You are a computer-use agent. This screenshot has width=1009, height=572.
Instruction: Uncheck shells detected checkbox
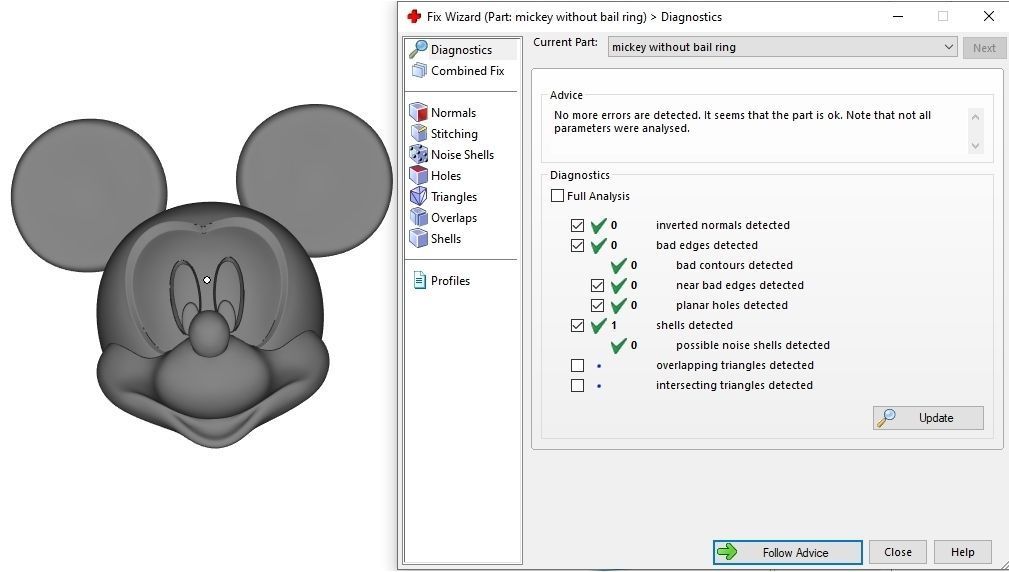577,325
